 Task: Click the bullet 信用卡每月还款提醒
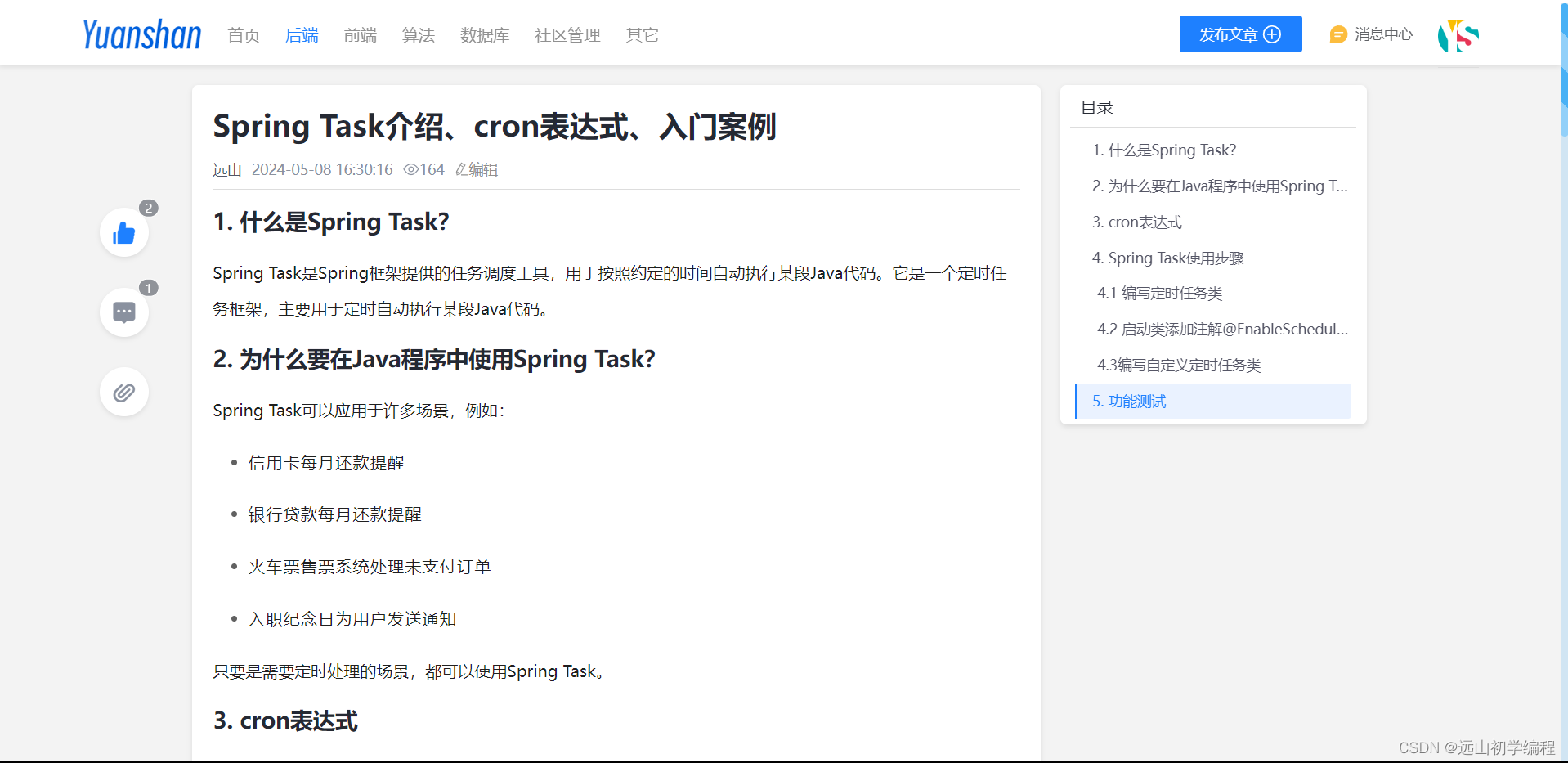pos(326,463)
